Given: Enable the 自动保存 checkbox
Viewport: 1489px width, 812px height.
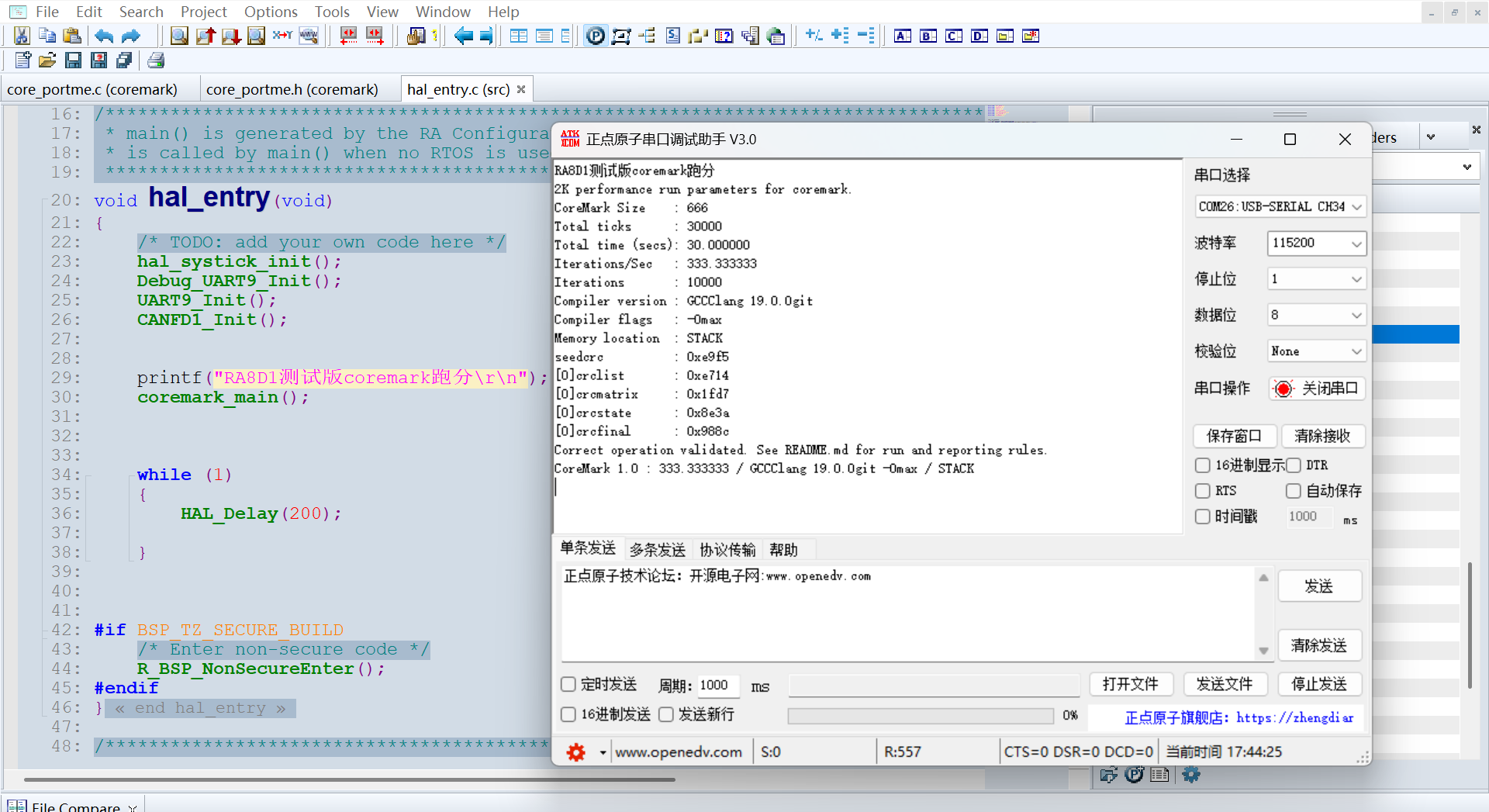Looking at the screenshot, I should pyautogui.click(x=1294, y=491).
